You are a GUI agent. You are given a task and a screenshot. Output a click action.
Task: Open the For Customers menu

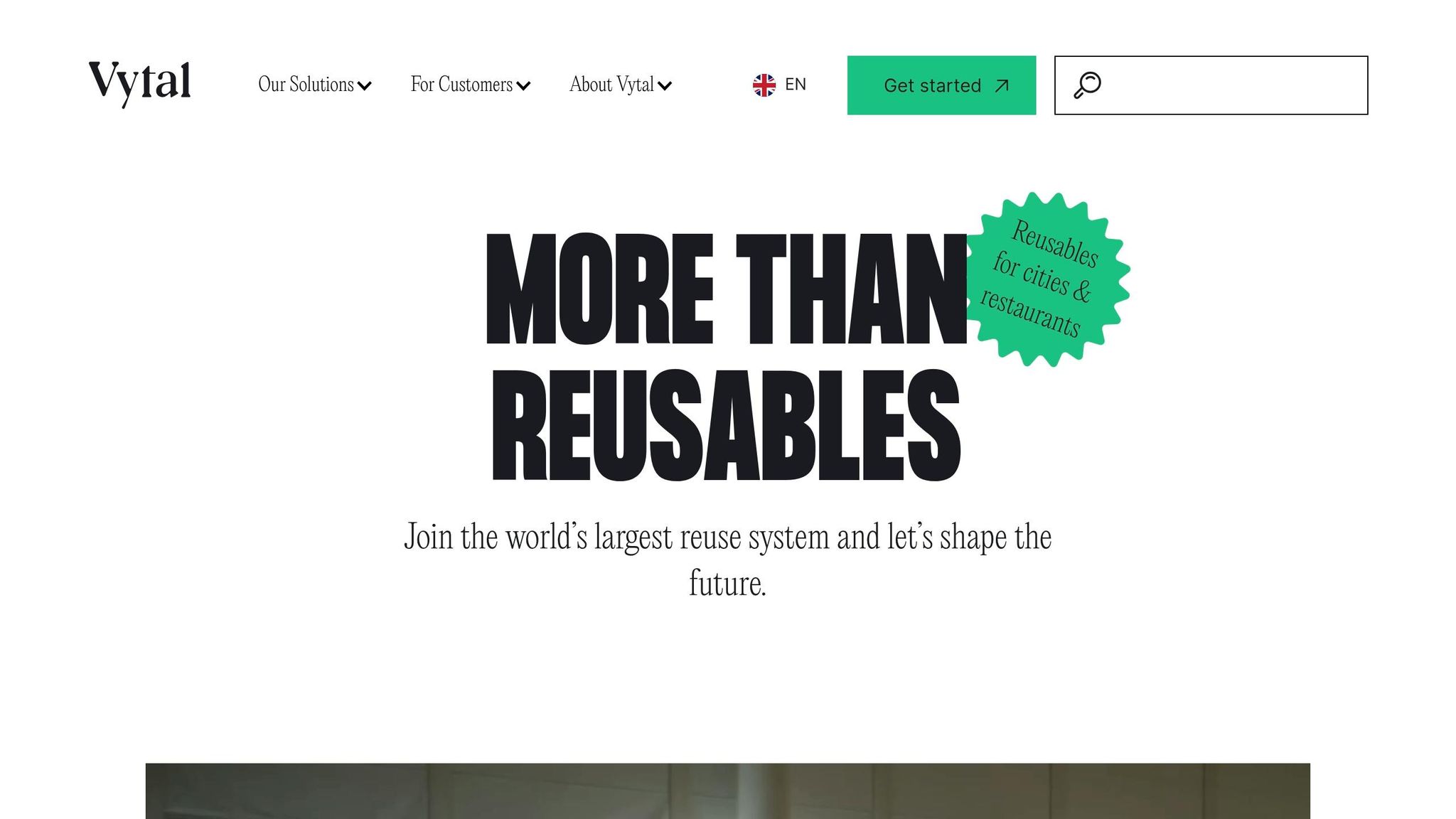click(471, 85)
